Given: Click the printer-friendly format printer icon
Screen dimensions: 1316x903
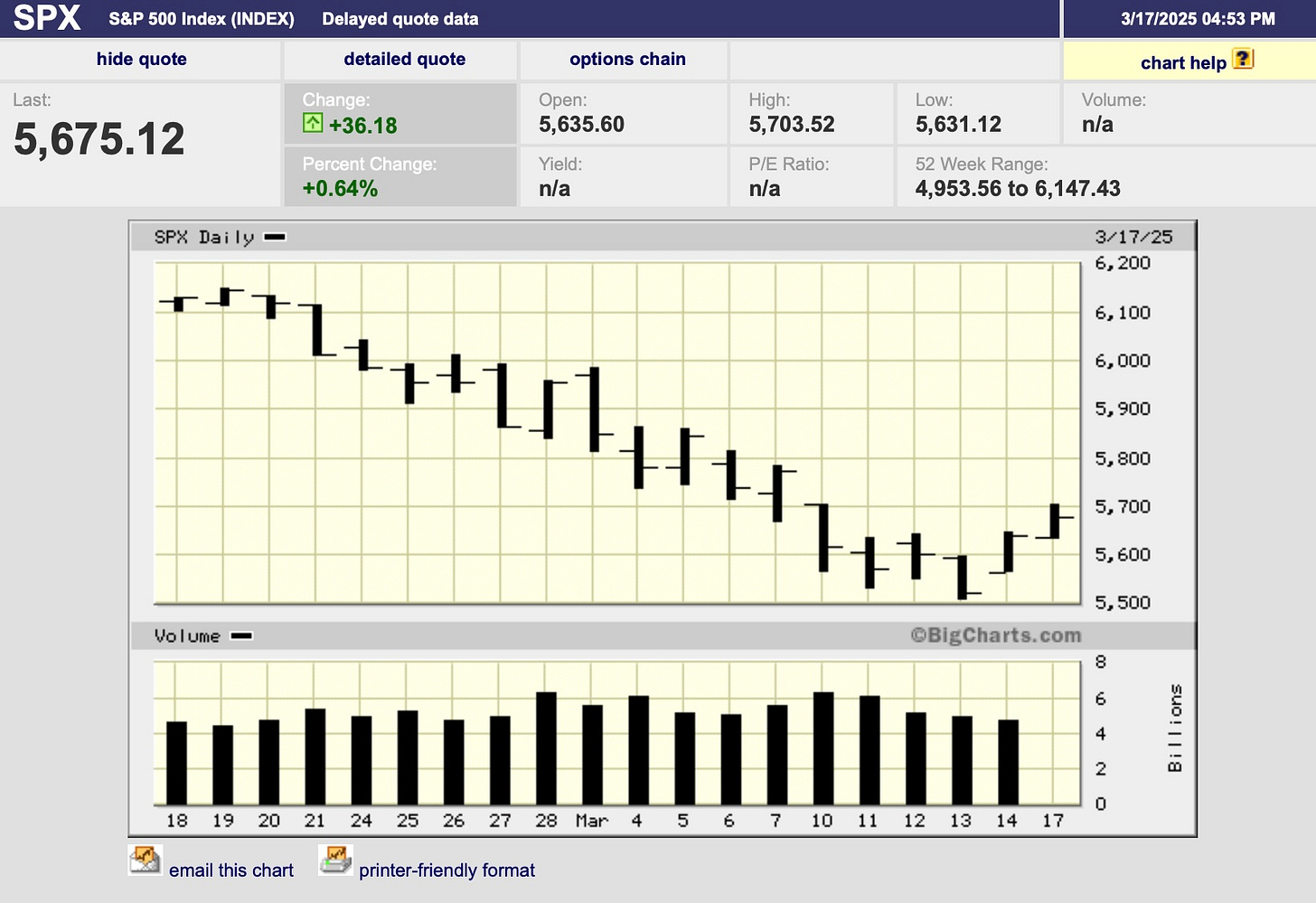Looking at the screenshot, I should [x=335, y=860].
